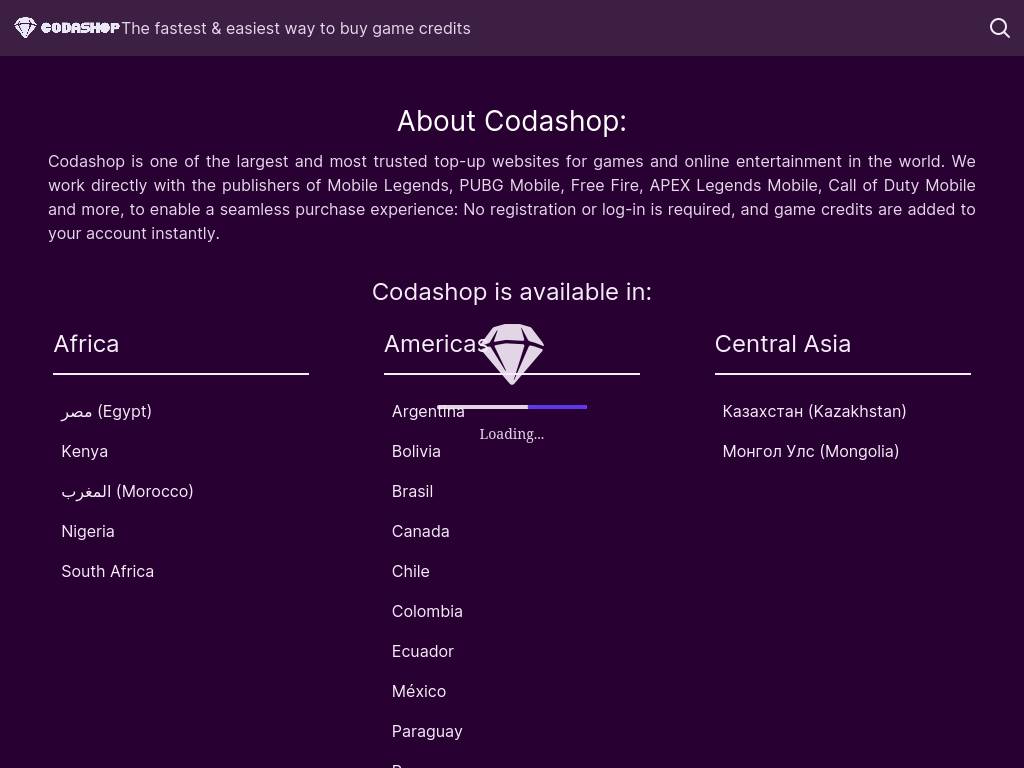1024x768 pixels.
Task: Click the Central Asia region heading
Action: pos(783,344)
